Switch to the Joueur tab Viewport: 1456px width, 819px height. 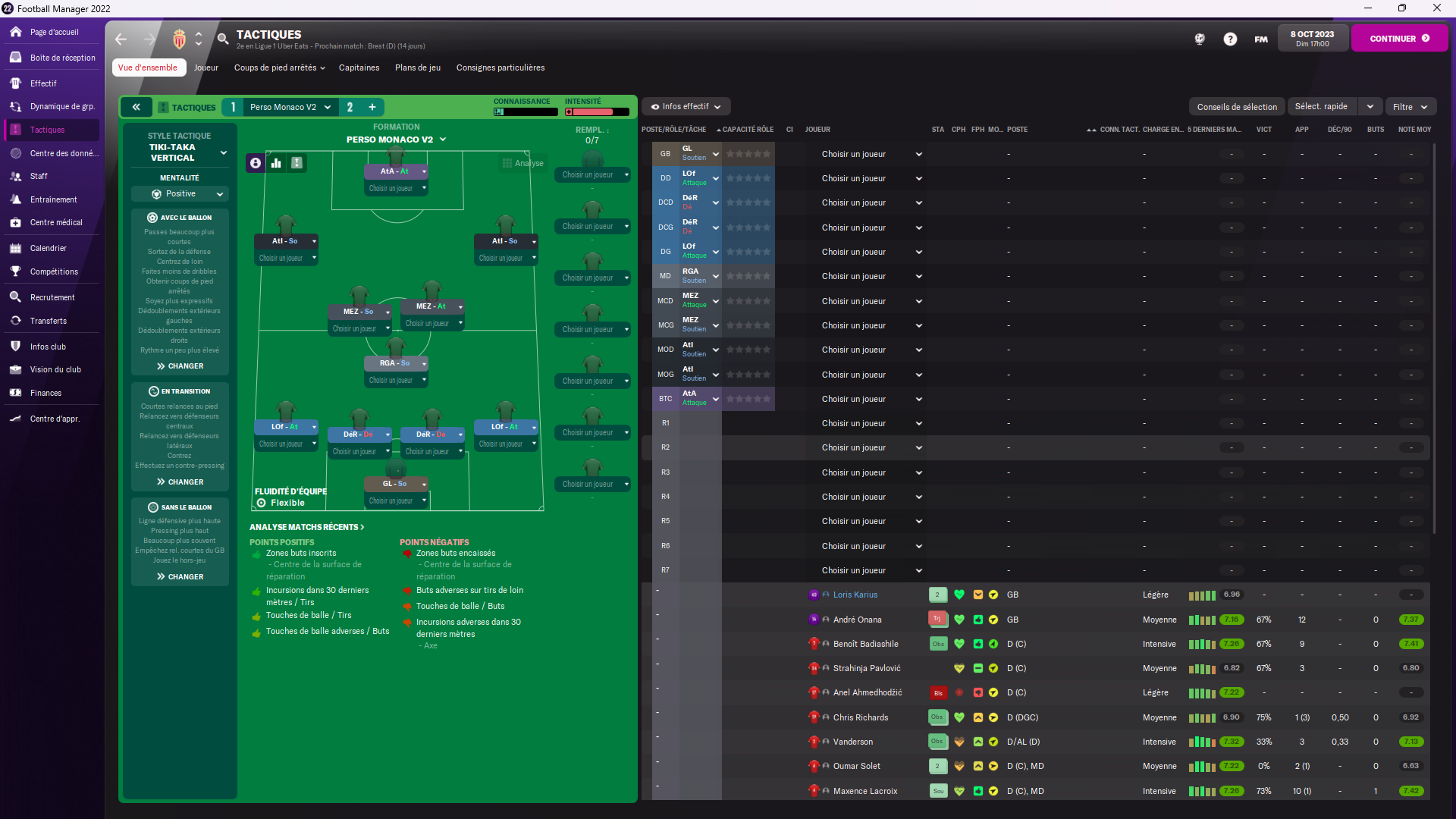(206, 67)
